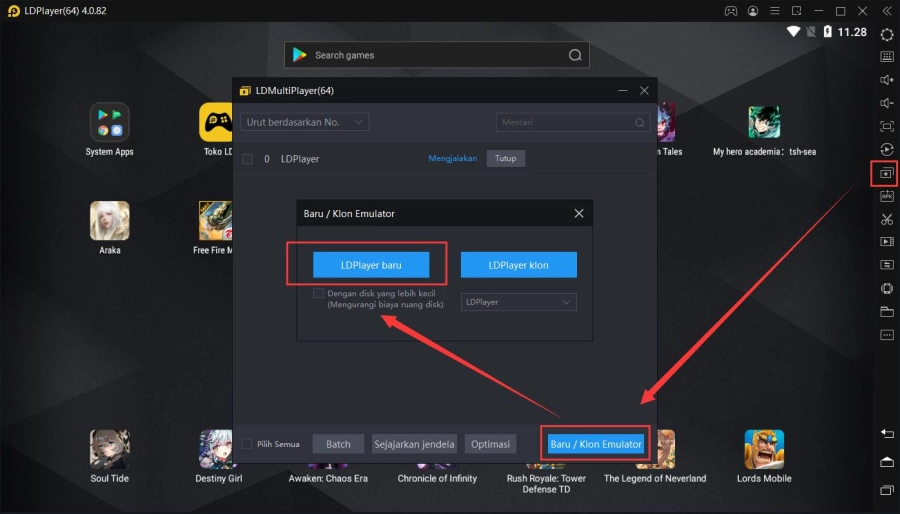Screen dimensions: 900x514
Task: Click the LDMultiPlayer(64) window title
Action: tap(294, 91)
